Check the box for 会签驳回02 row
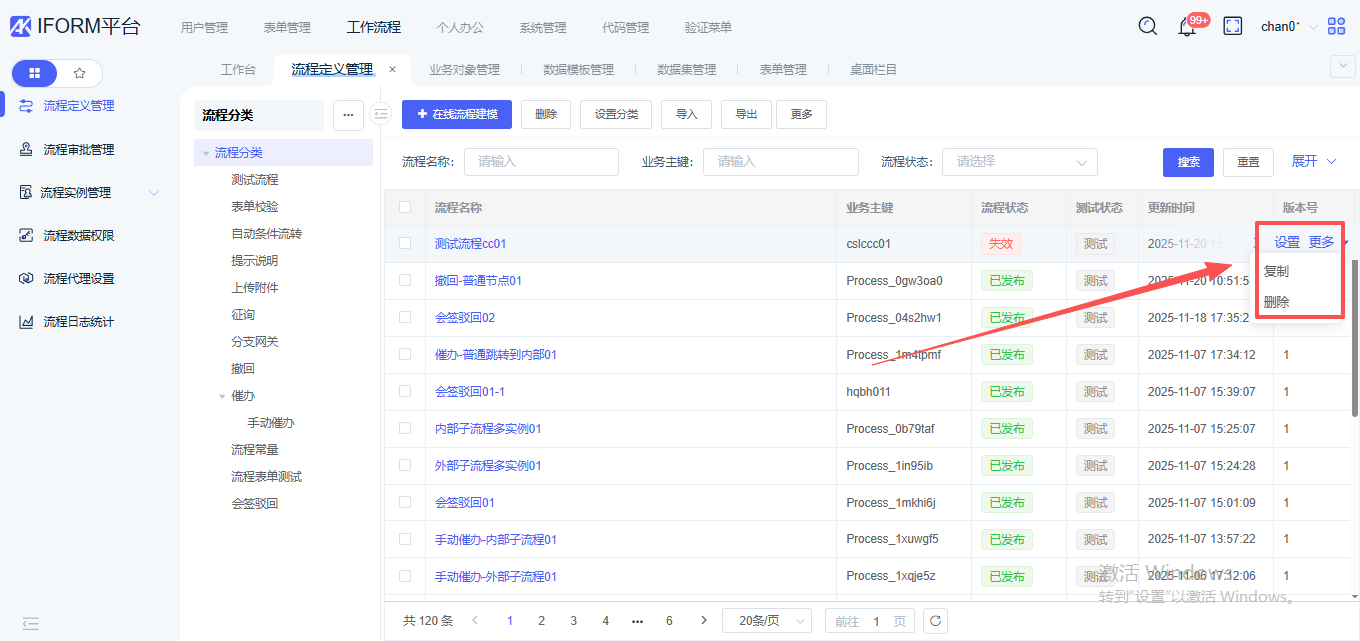 click(x=405, y=317)
